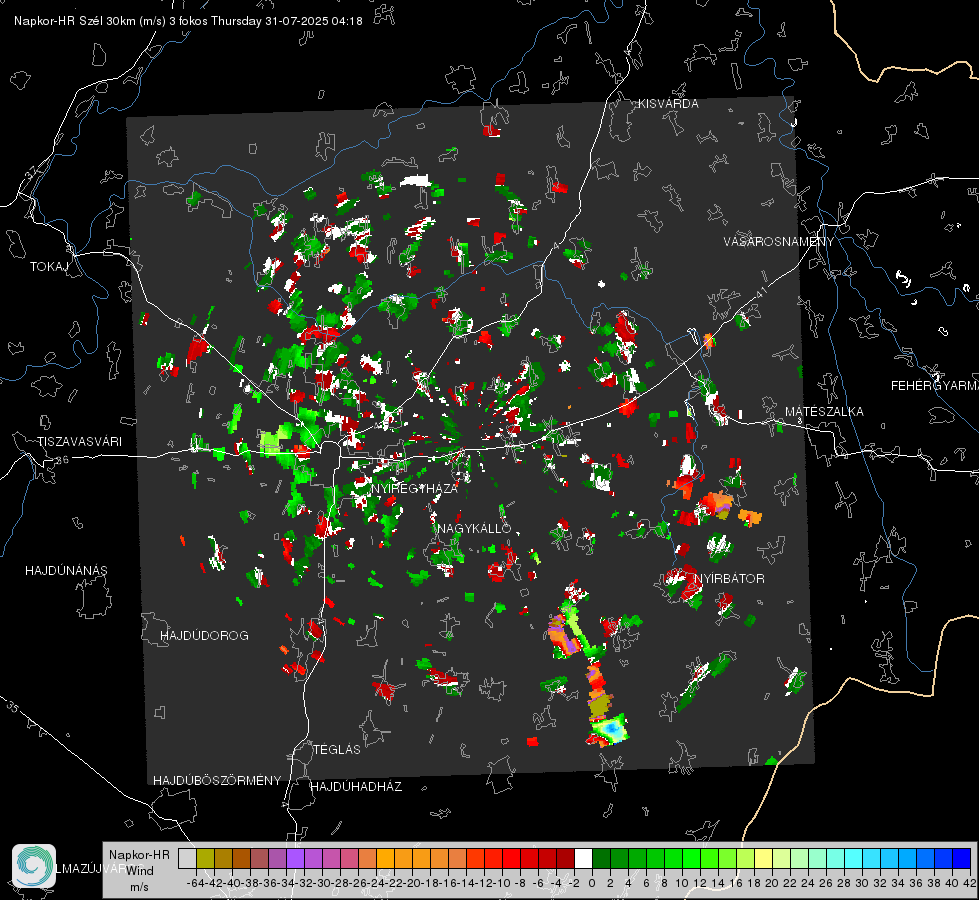Click the TÉGLÁS city label
Viewport: 979px width, 900px height.
[337, 750]
